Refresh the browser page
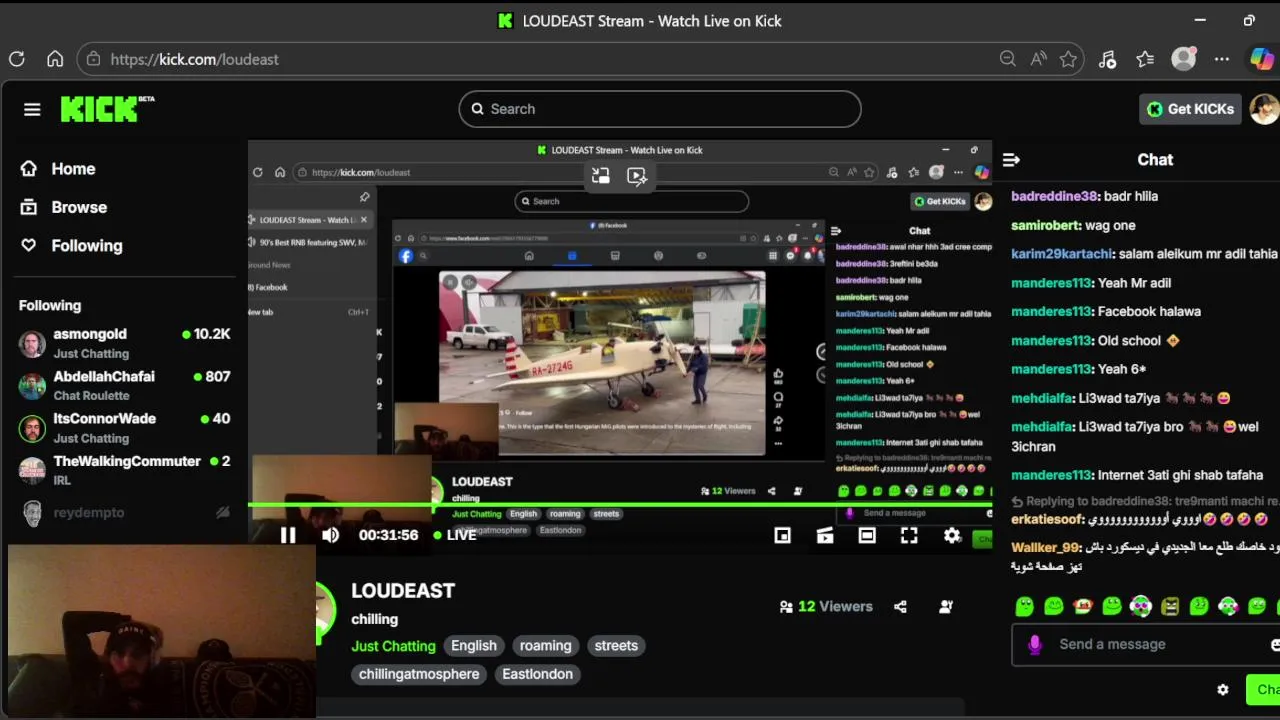1280x720 pixels. point(17,59)
